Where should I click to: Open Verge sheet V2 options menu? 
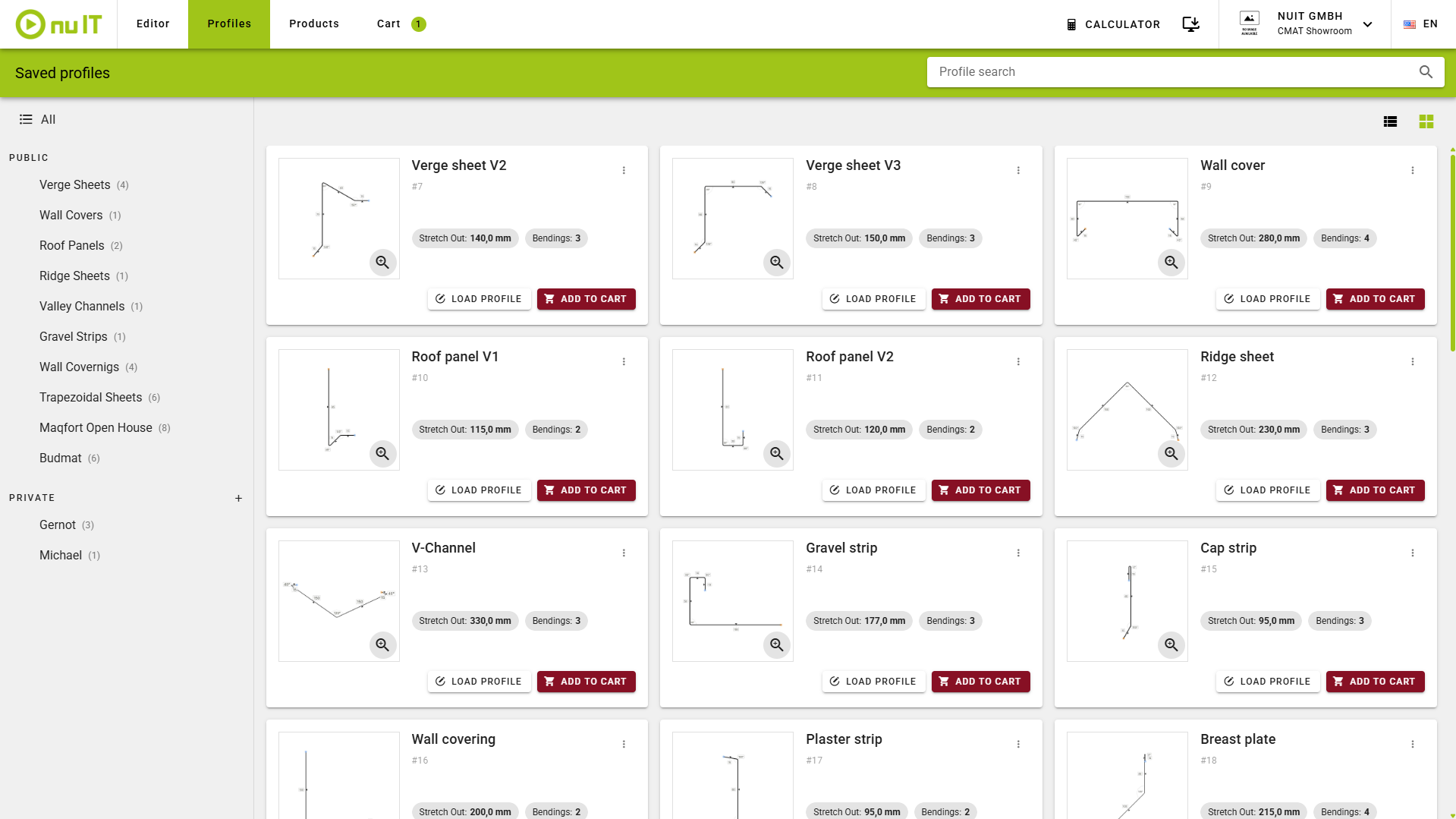tap(624, 171)
